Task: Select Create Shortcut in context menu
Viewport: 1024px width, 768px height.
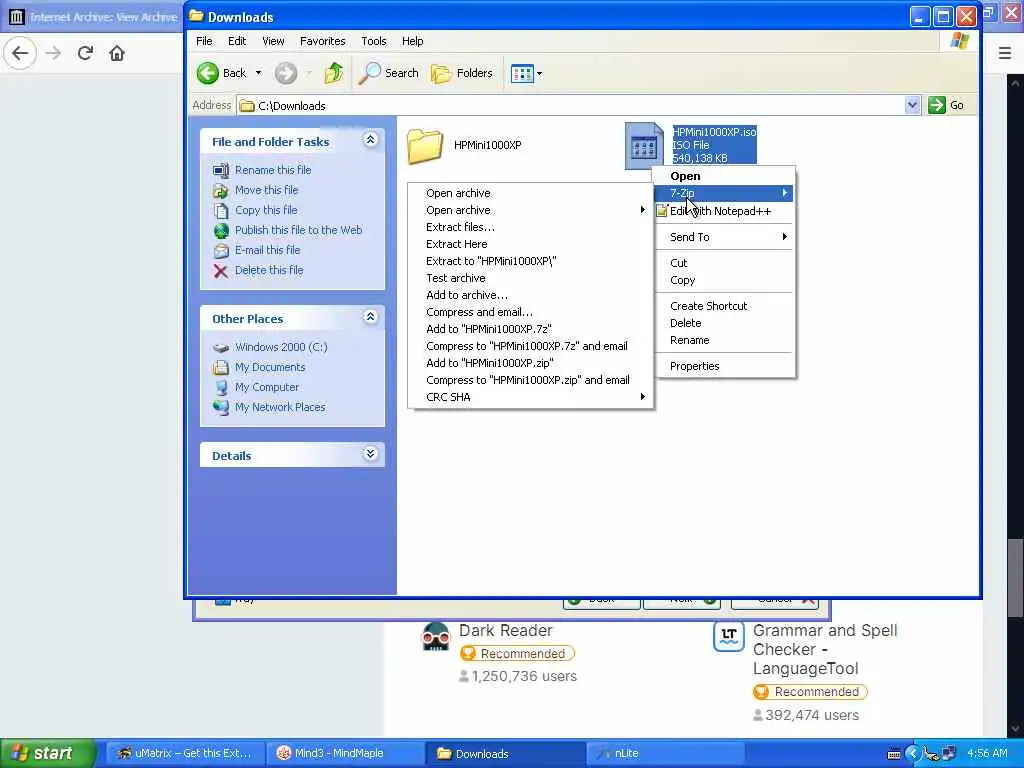Action: [x=726, y=306]
